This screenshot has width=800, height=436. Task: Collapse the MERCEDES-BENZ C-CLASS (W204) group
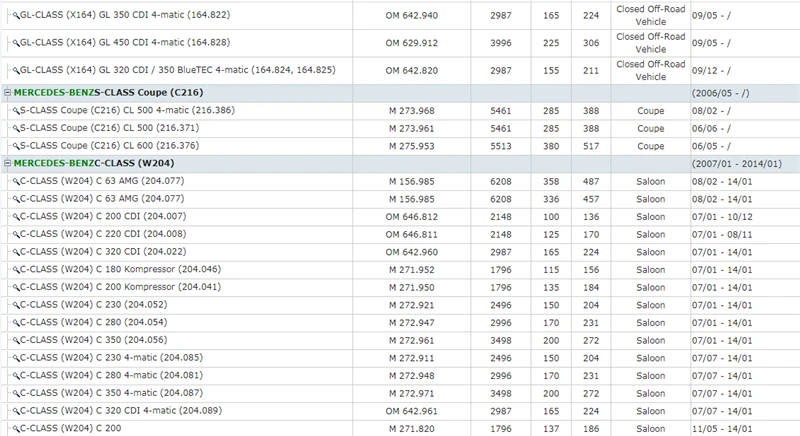click(x=7, y=164)
